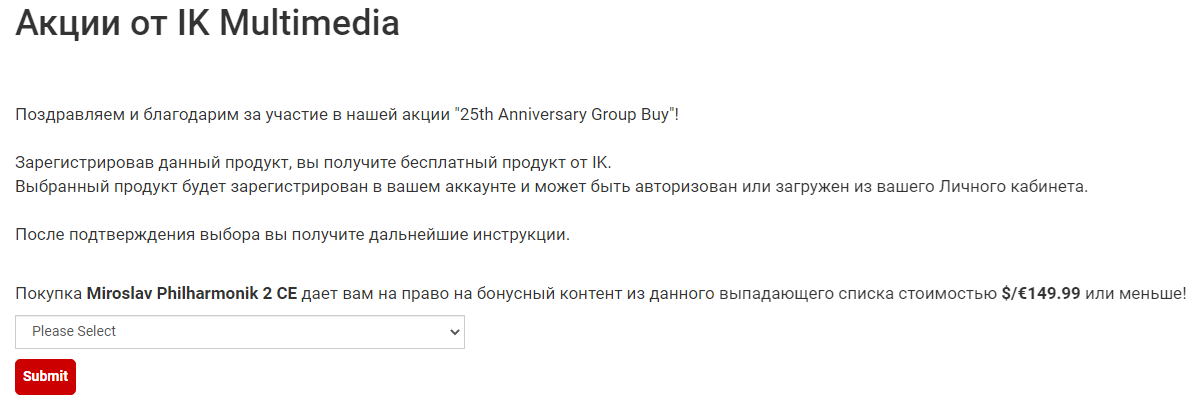Click the bold $/€149.99 price

1040,294
